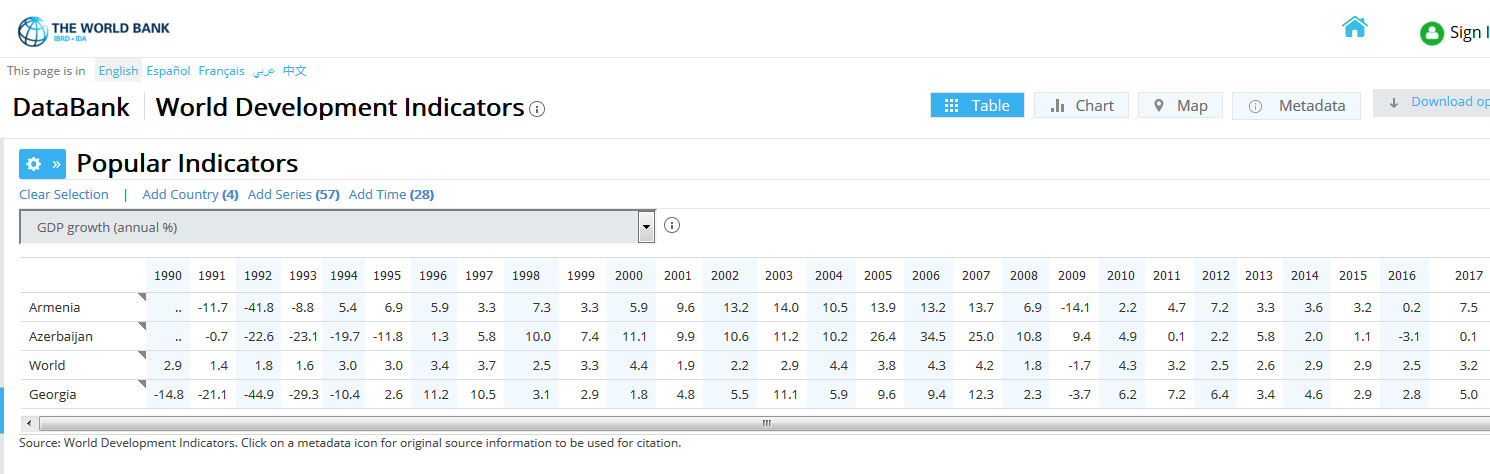Image resolution: width=1490 pixels, height=474 pixels.
Task: Switch to the Table view
Action: coord(977,105)
